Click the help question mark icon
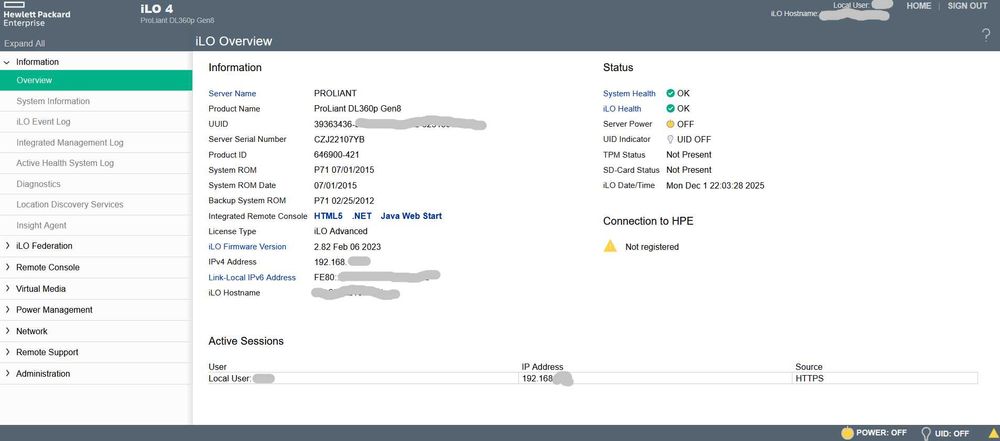This screenshot has width=1000, height=441. pyautogui.click(x=987, y=36)
